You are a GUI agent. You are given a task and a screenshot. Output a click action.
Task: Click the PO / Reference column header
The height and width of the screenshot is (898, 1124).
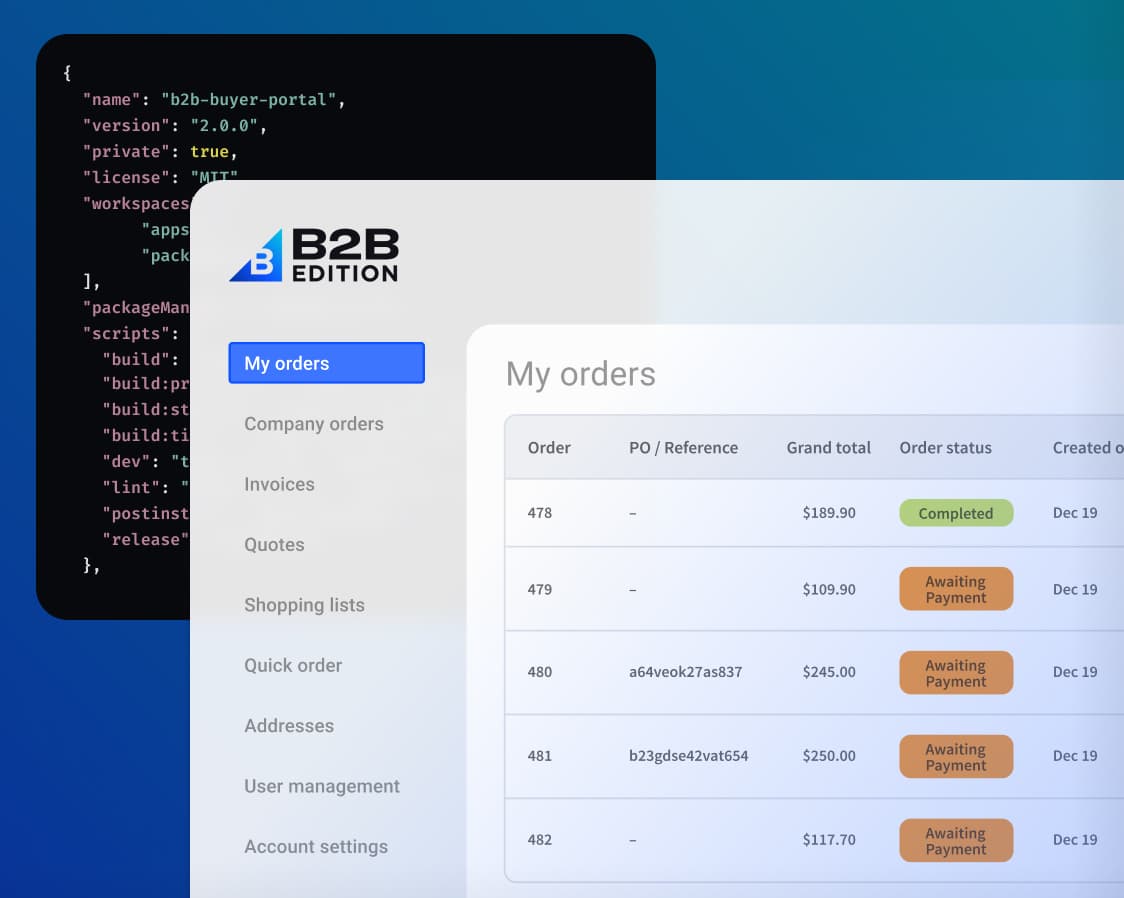[683, 448]
